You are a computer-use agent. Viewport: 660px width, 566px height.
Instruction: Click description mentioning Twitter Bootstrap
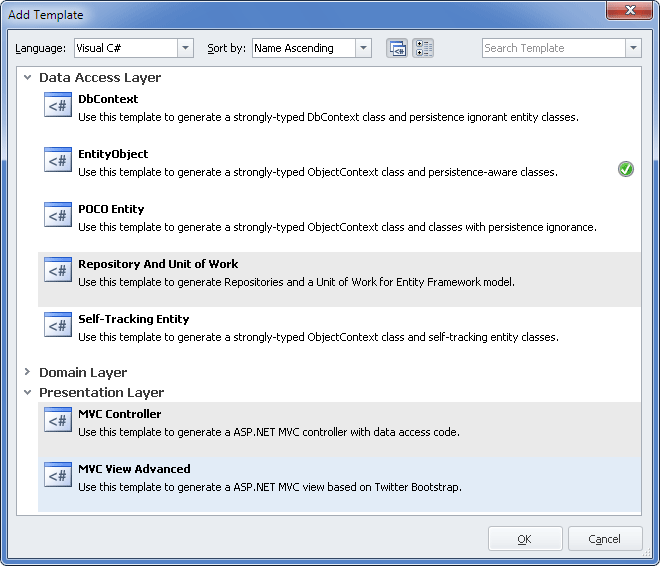tap(270, 487)
